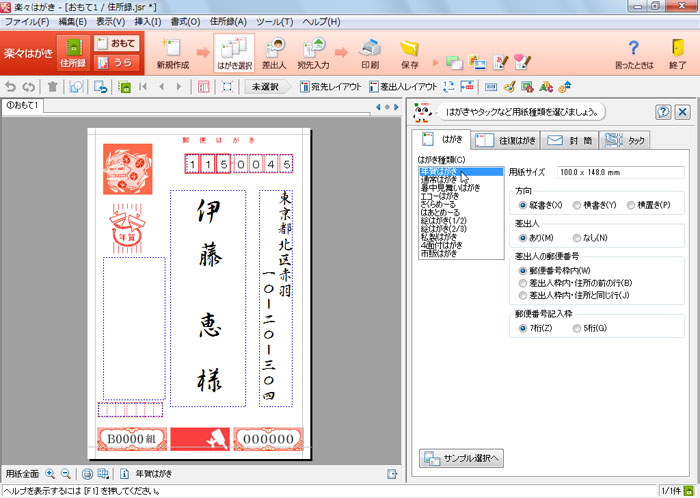Open the 書式(O) menu
Screen dimensions: 700x498
click(185, 21)
